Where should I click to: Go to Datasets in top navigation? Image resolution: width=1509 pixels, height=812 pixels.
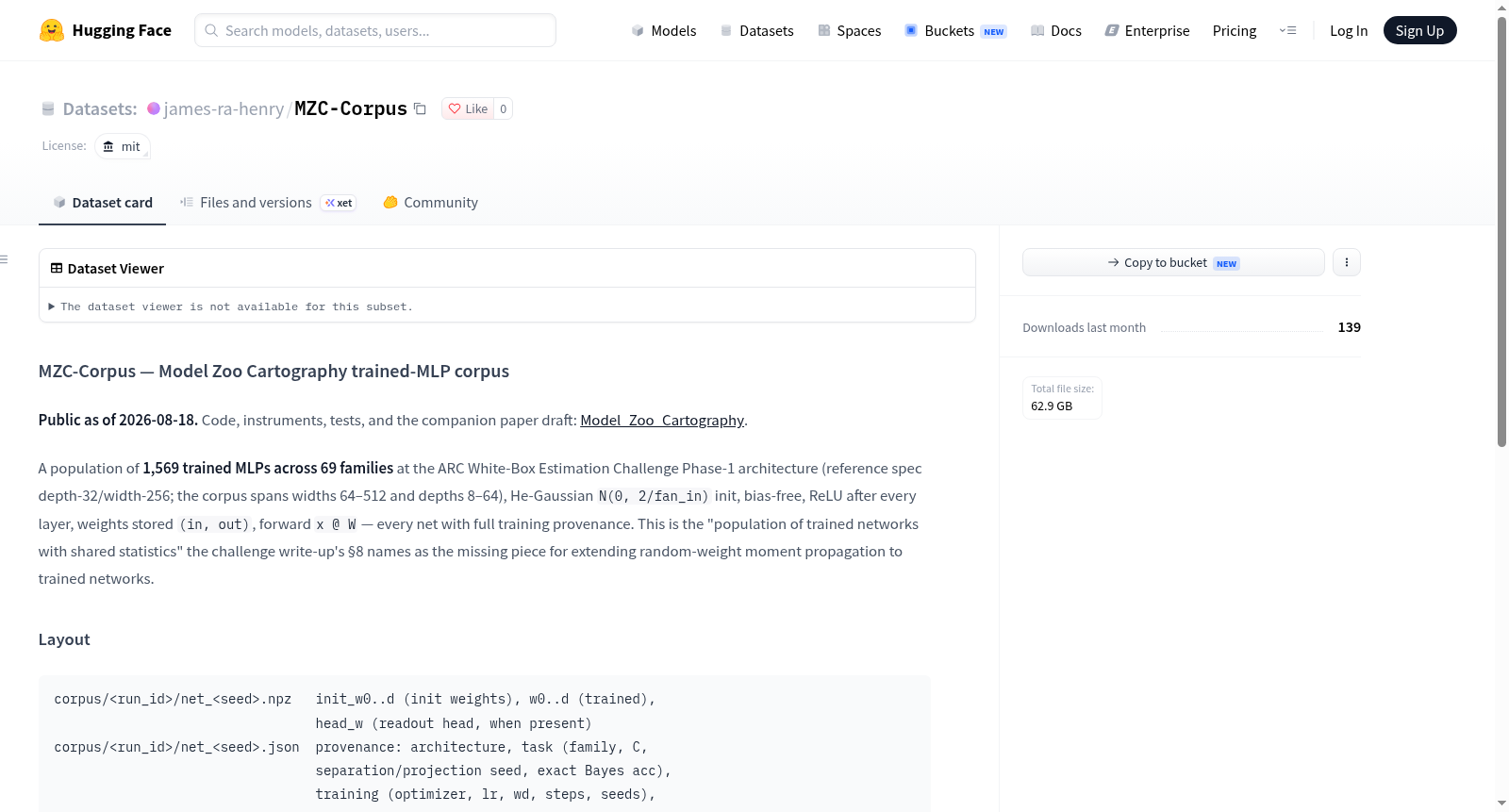coord(756,31)
